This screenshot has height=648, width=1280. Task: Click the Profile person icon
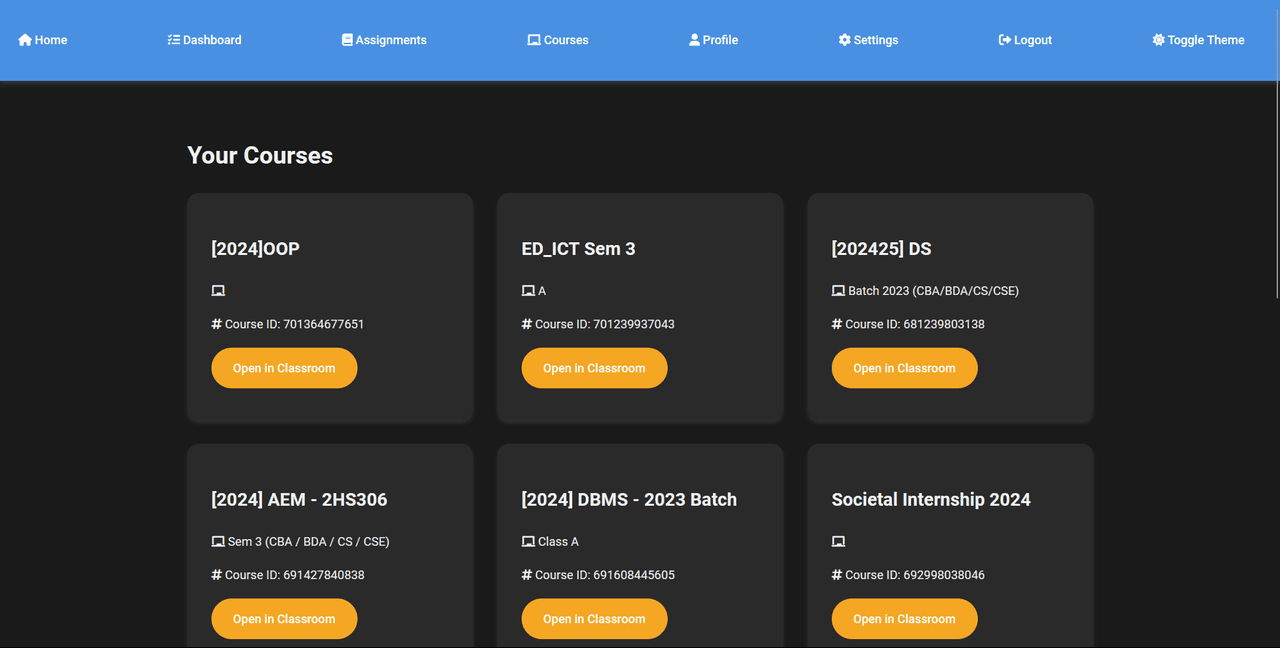tap(694, 40)
